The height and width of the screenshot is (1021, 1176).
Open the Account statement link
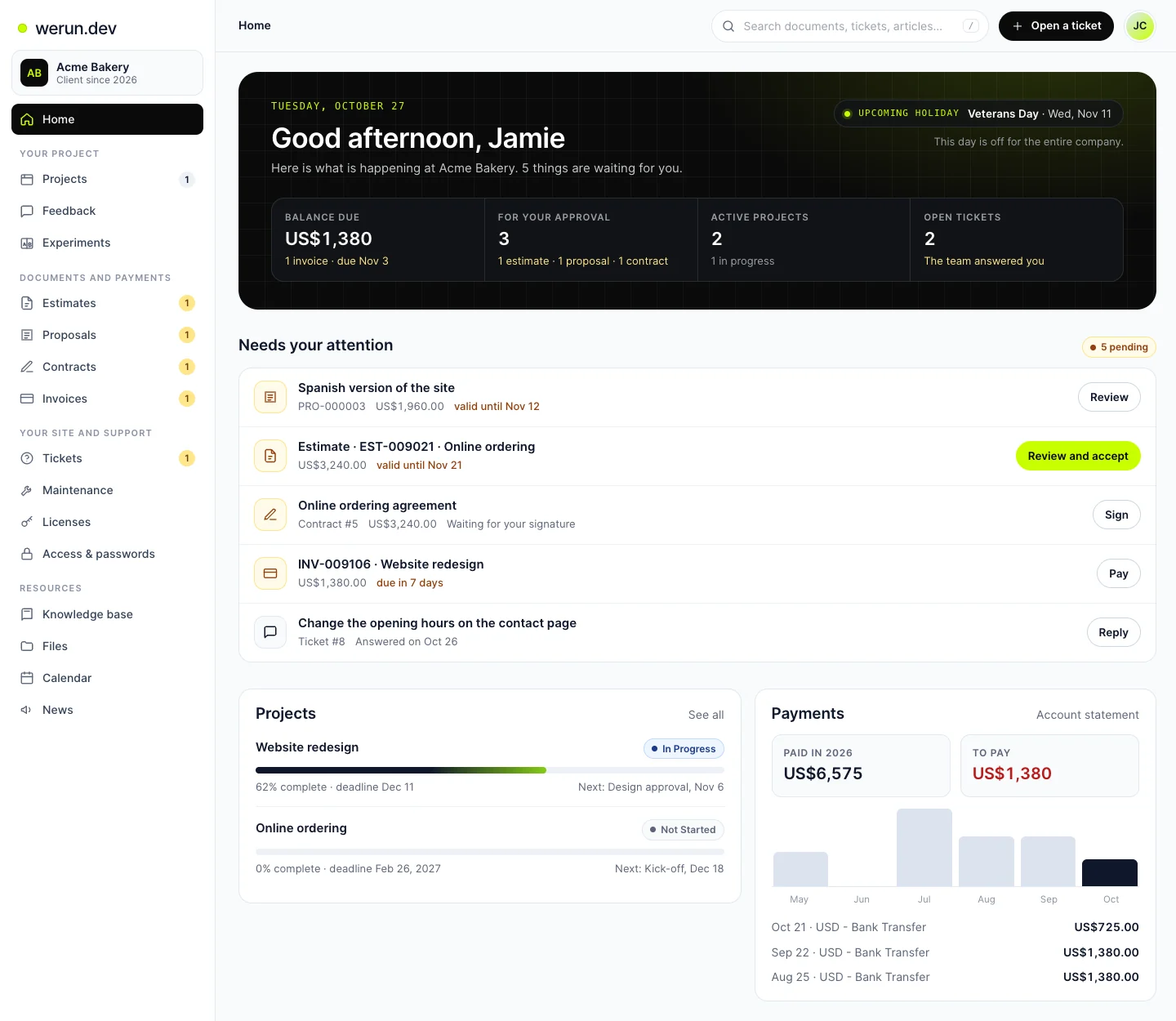1087,715
